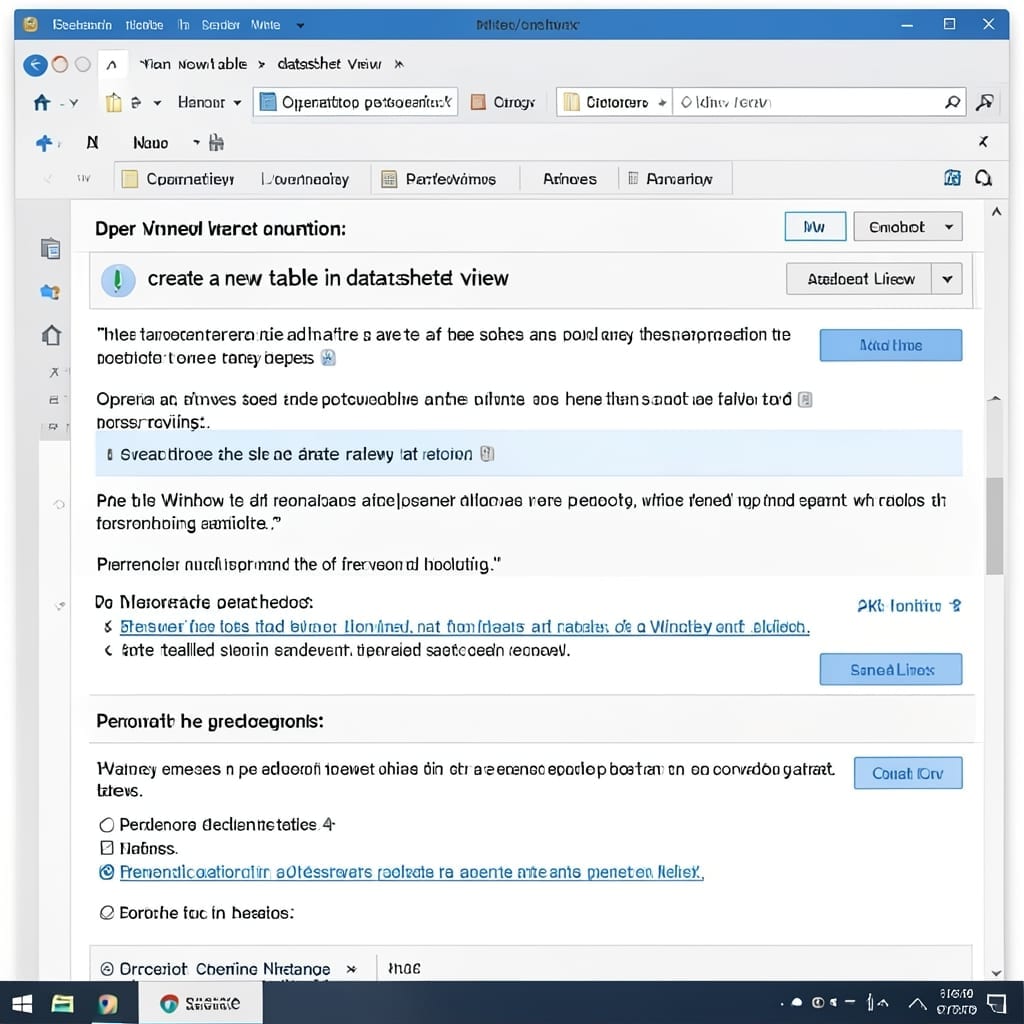1024x1024 pixels.
Task: Click the up chevron beside navigation circles
Action: 112,65
